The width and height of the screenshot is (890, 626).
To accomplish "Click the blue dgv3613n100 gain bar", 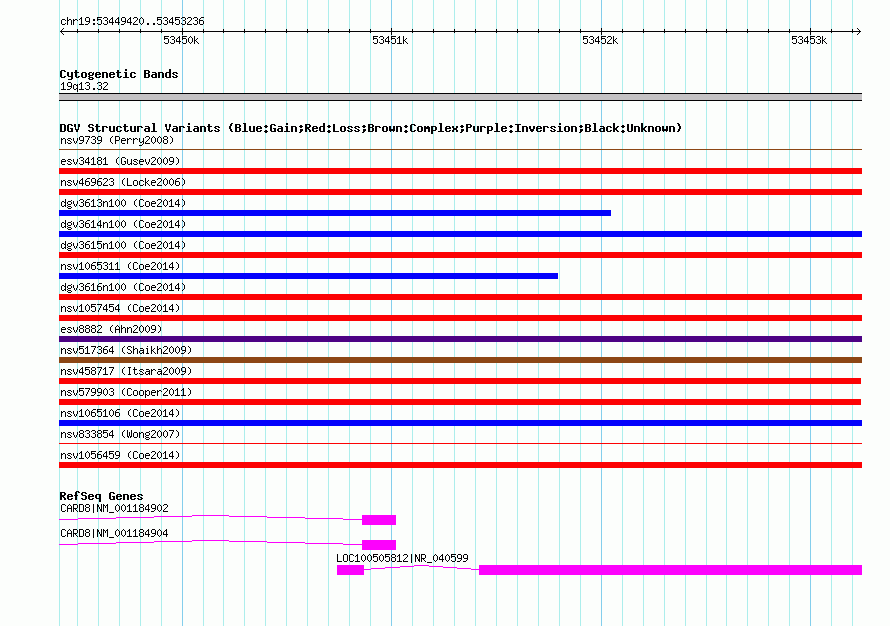I will (335, 213).
